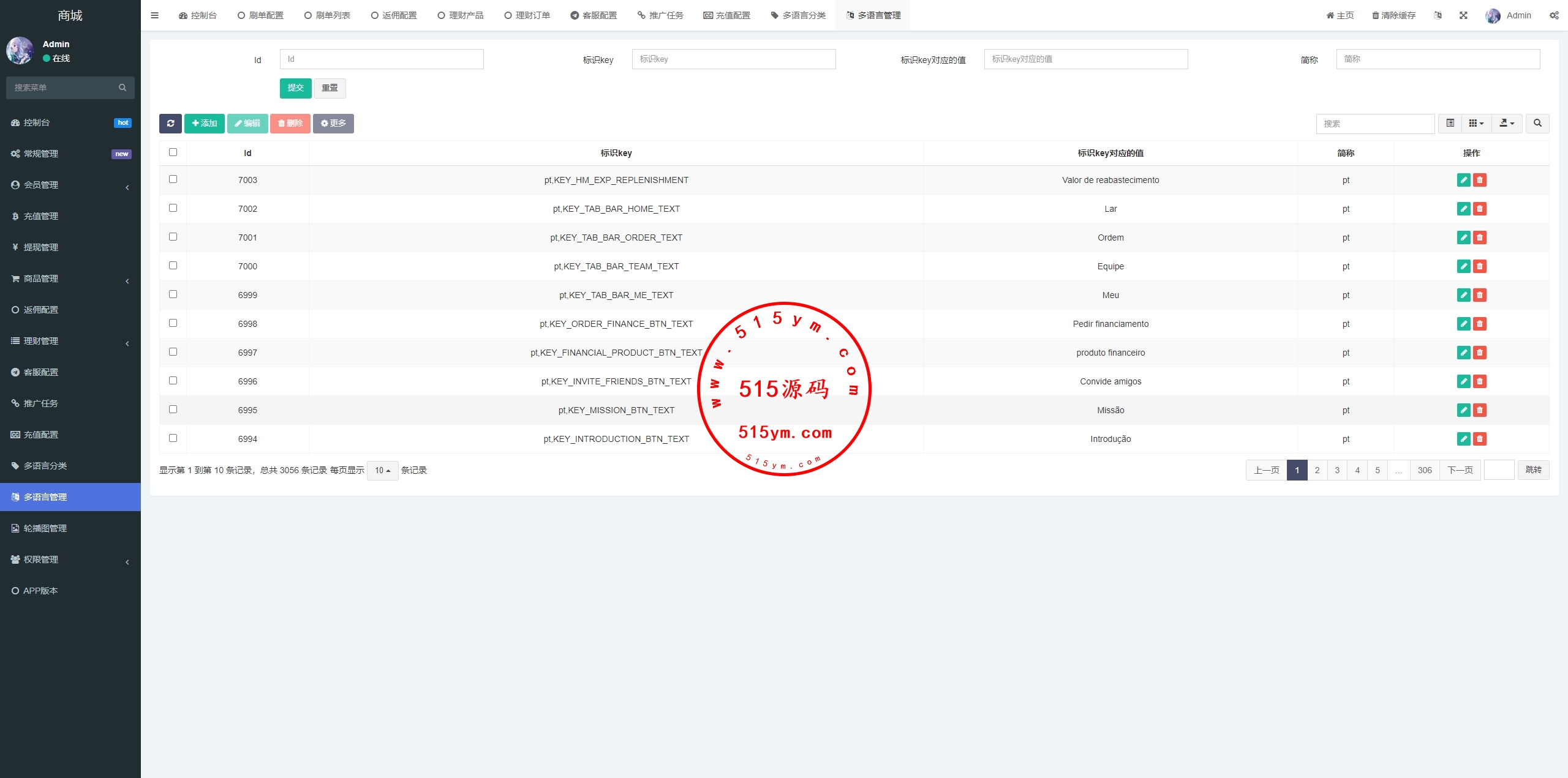The width and height of the screenshot is (1568, 778).
Task: Click red delete icon for row 6999
Action: pyautogui.click(x=1480, y=295)
